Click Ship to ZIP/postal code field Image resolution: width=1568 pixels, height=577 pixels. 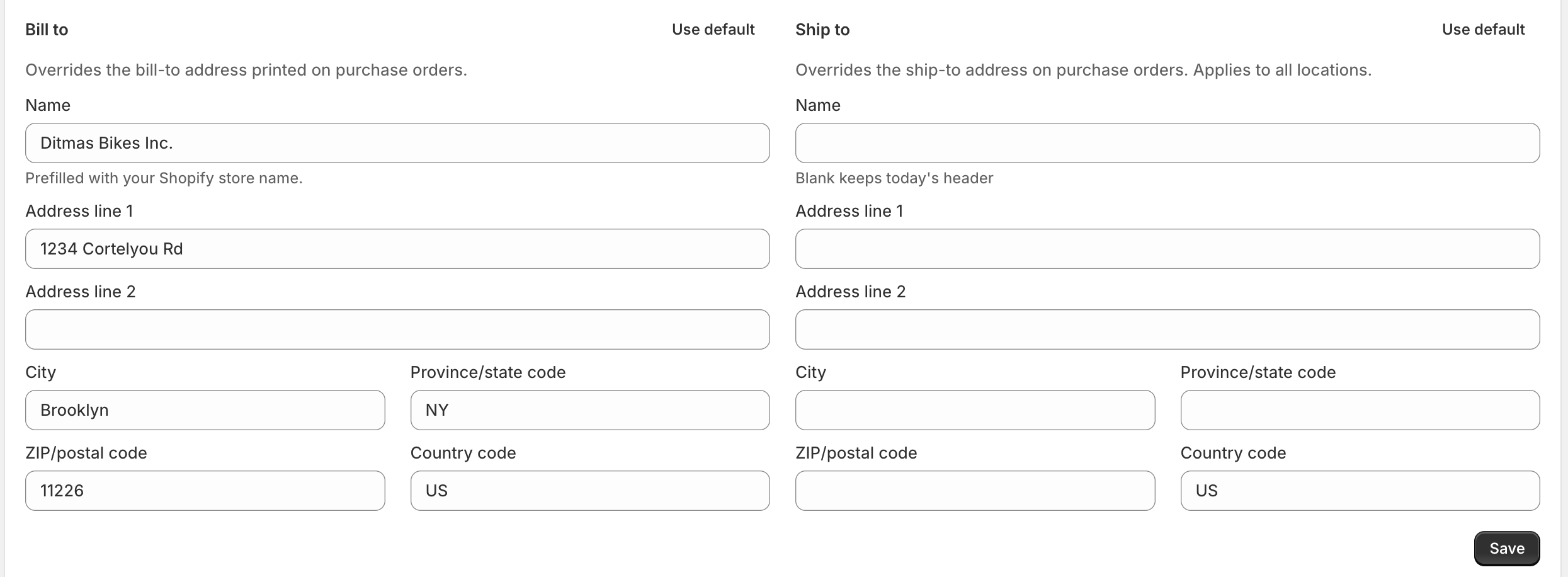(975, 490)
